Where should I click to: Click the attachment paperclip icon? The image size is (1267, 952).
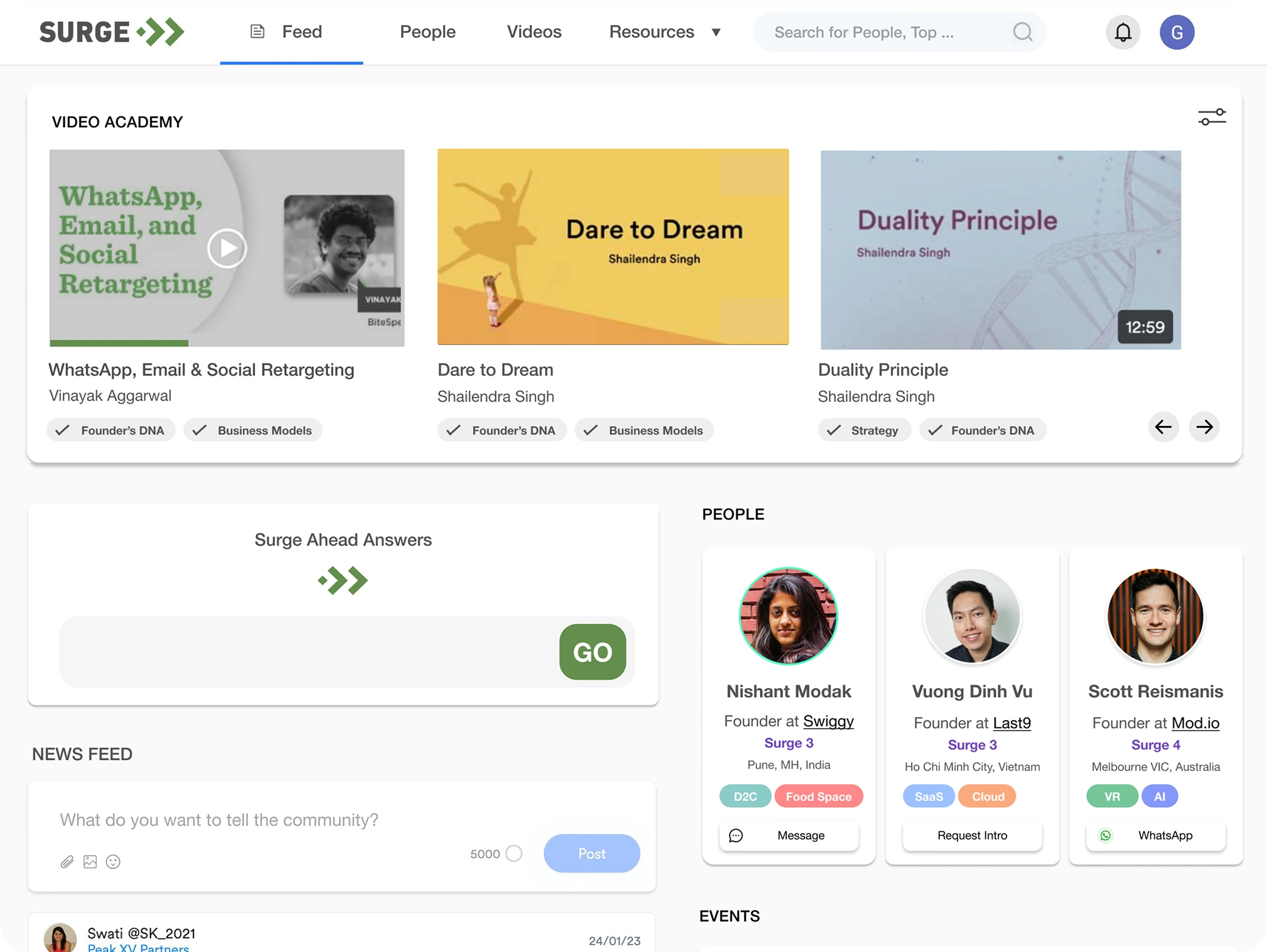67,862
